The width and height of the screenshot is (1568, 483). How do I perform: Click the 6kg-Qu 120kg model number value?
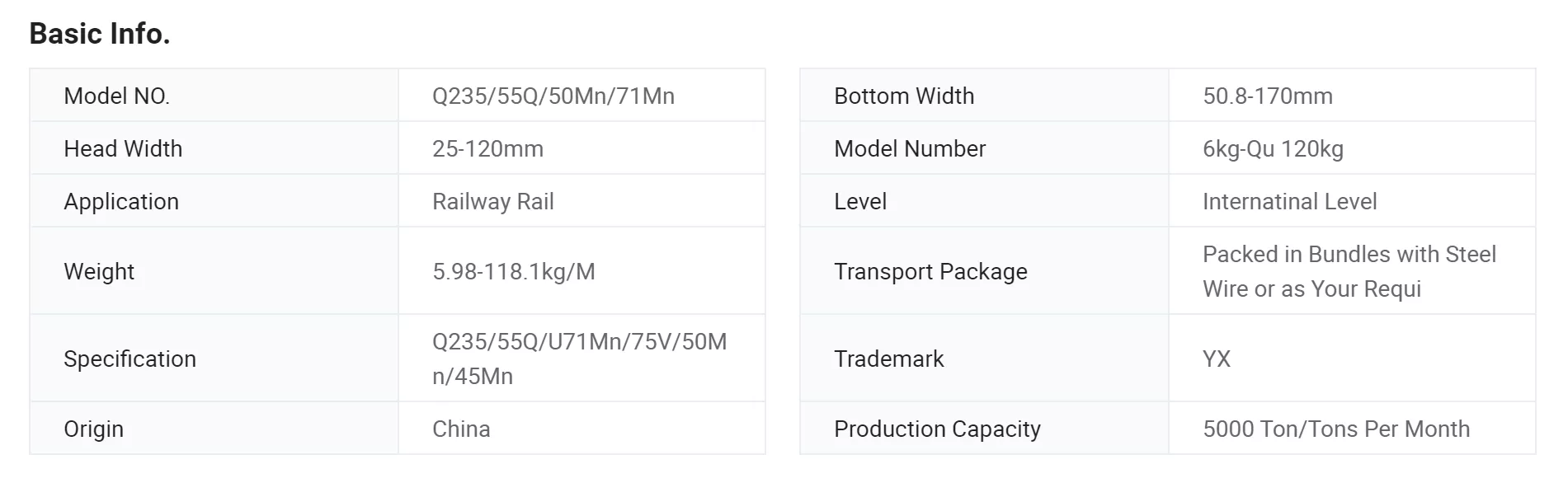(x=1273, y=148)
